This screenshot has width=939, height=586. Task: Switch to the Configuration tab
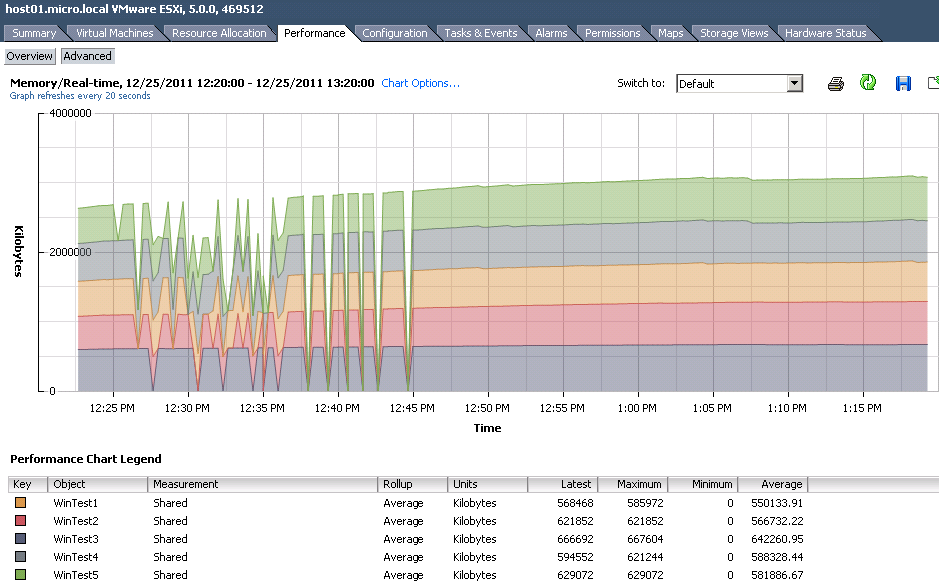[x=395, y=34]
